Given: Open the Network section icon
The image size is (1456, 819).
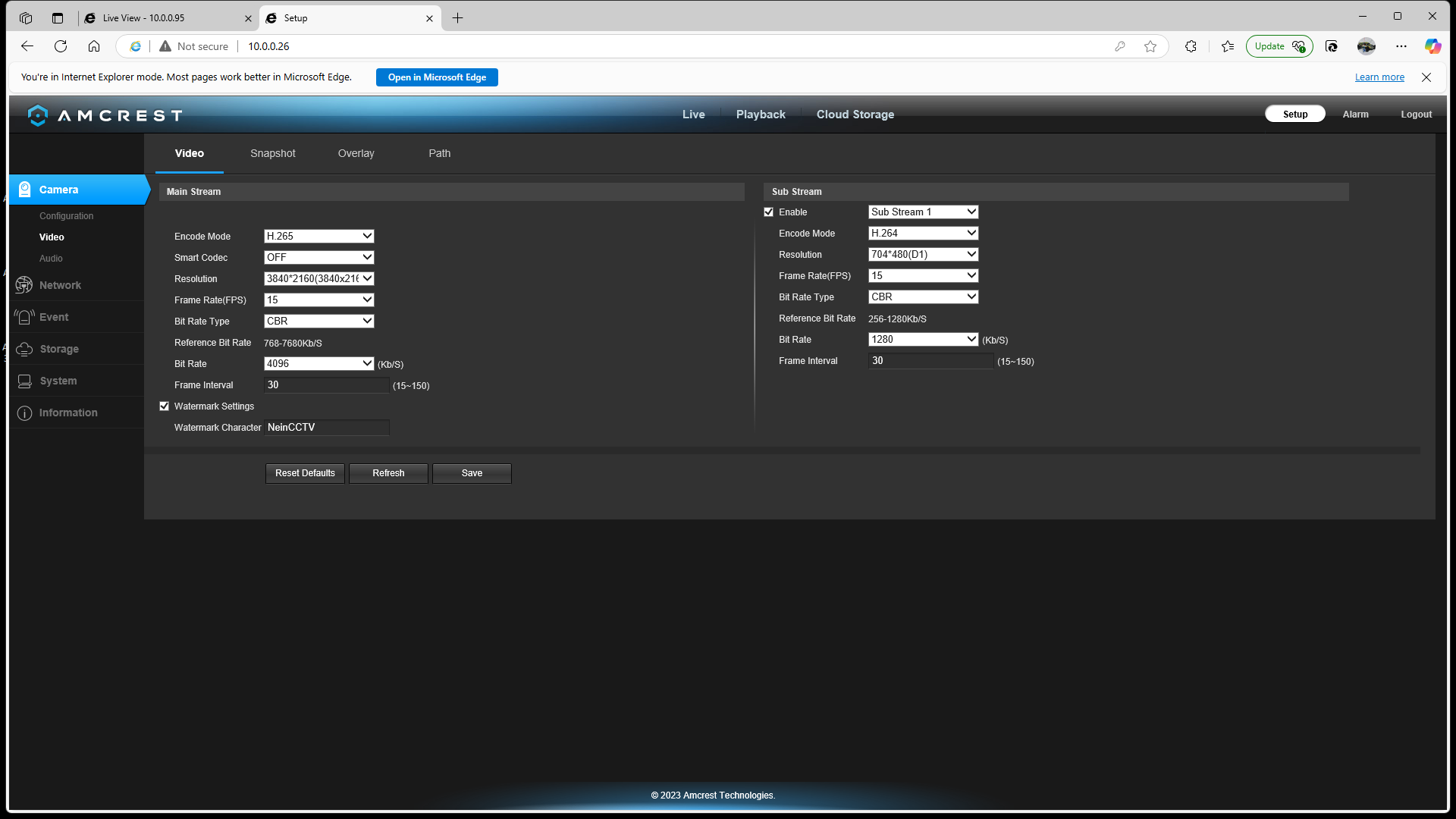Looking at the screenshot, I should 24,285.
